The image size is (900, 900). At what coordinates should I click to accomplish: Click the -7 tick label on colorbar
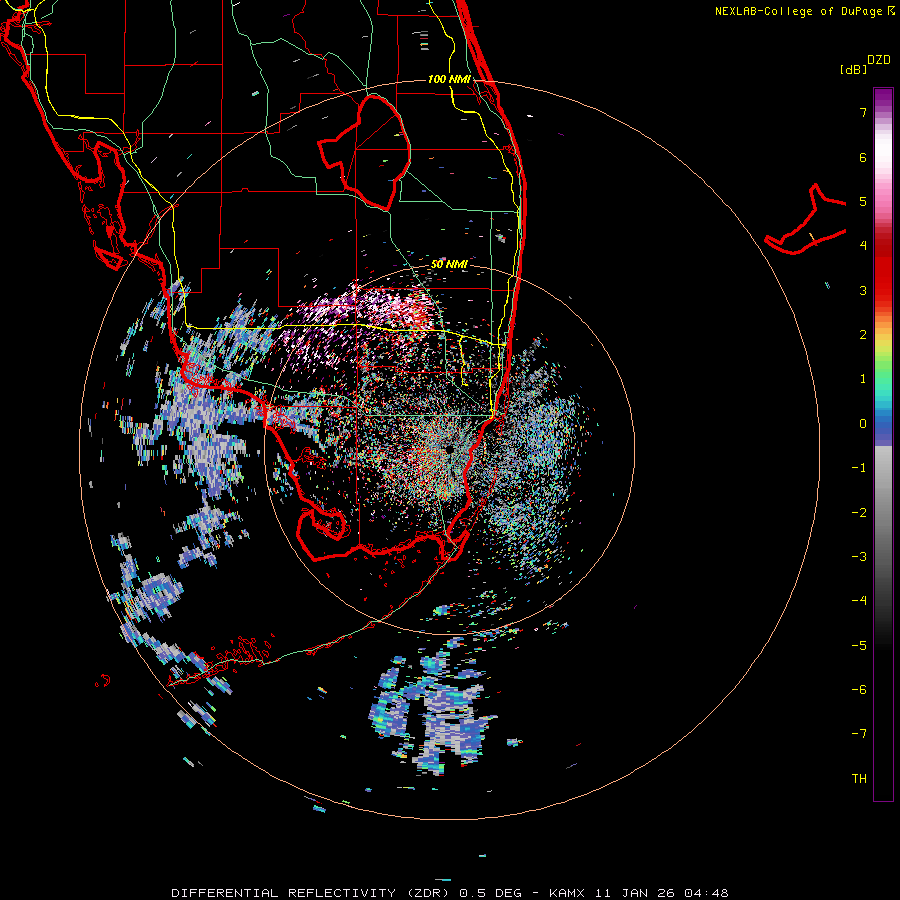pyautogui.click(x=859, y=734)
